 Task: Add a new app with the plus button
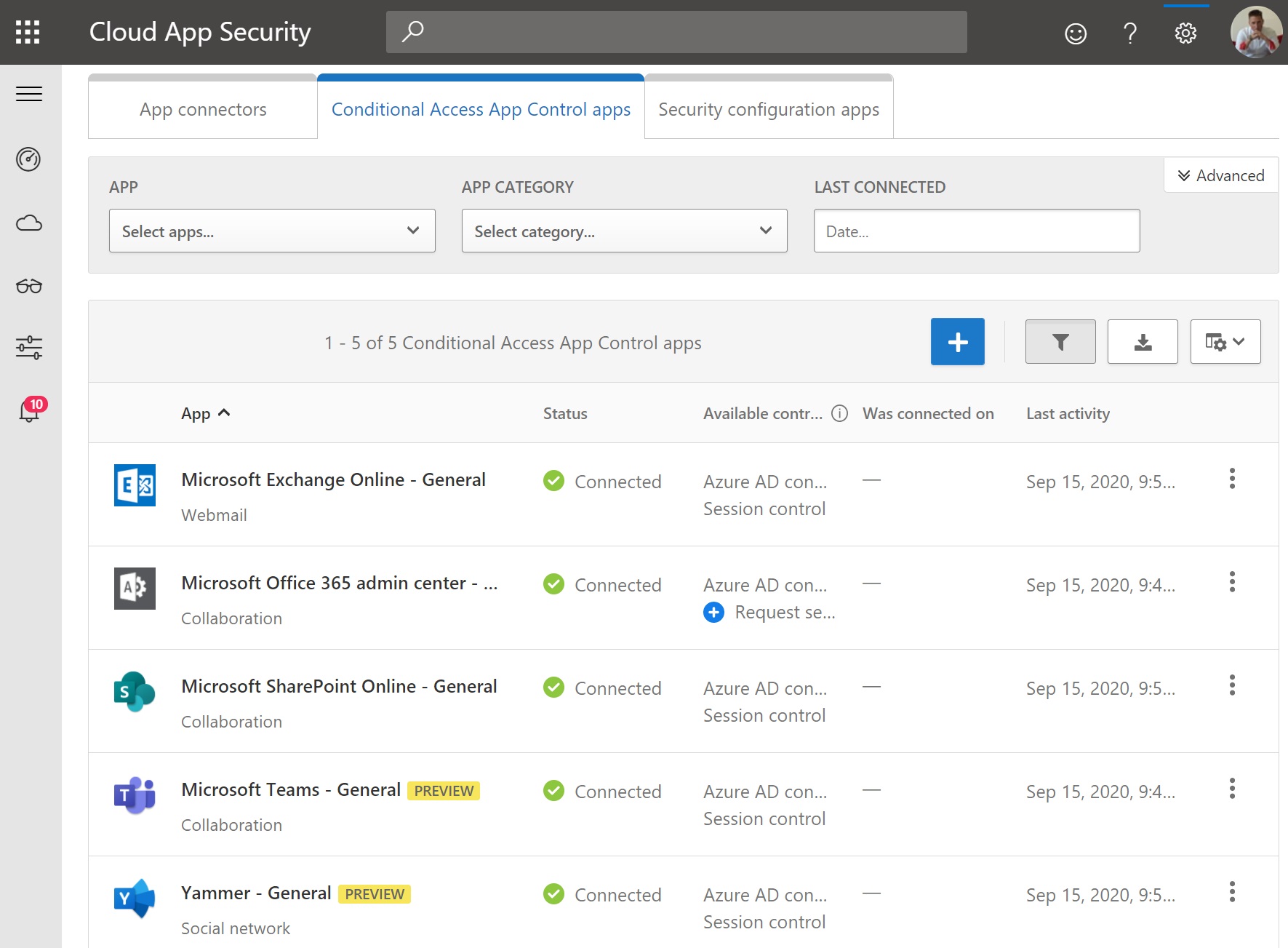click(x=957, y=341)
